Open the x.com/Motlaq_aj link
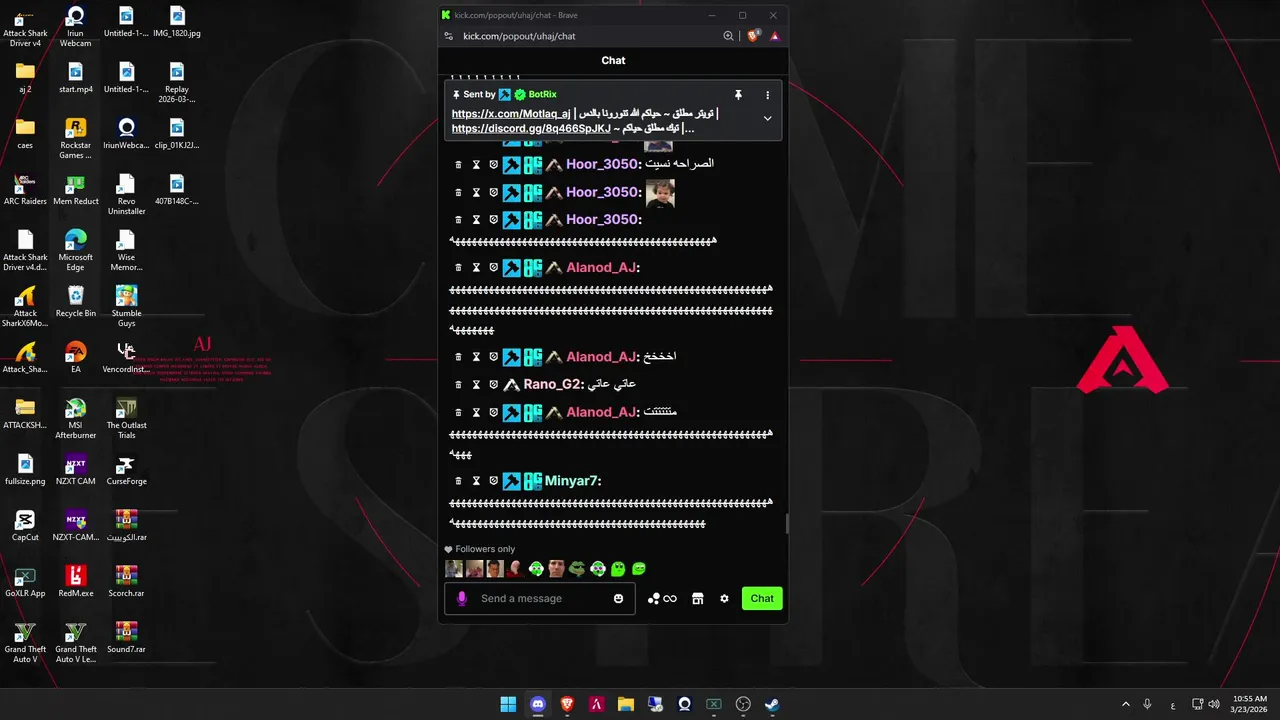The height and width of the screenshot is (720, 1280). coord(511,114)
